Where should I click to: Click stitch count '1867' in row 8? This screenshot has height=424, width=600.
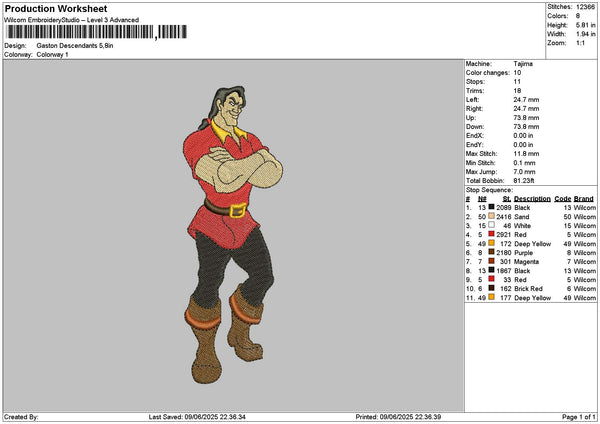coord(504,271)
